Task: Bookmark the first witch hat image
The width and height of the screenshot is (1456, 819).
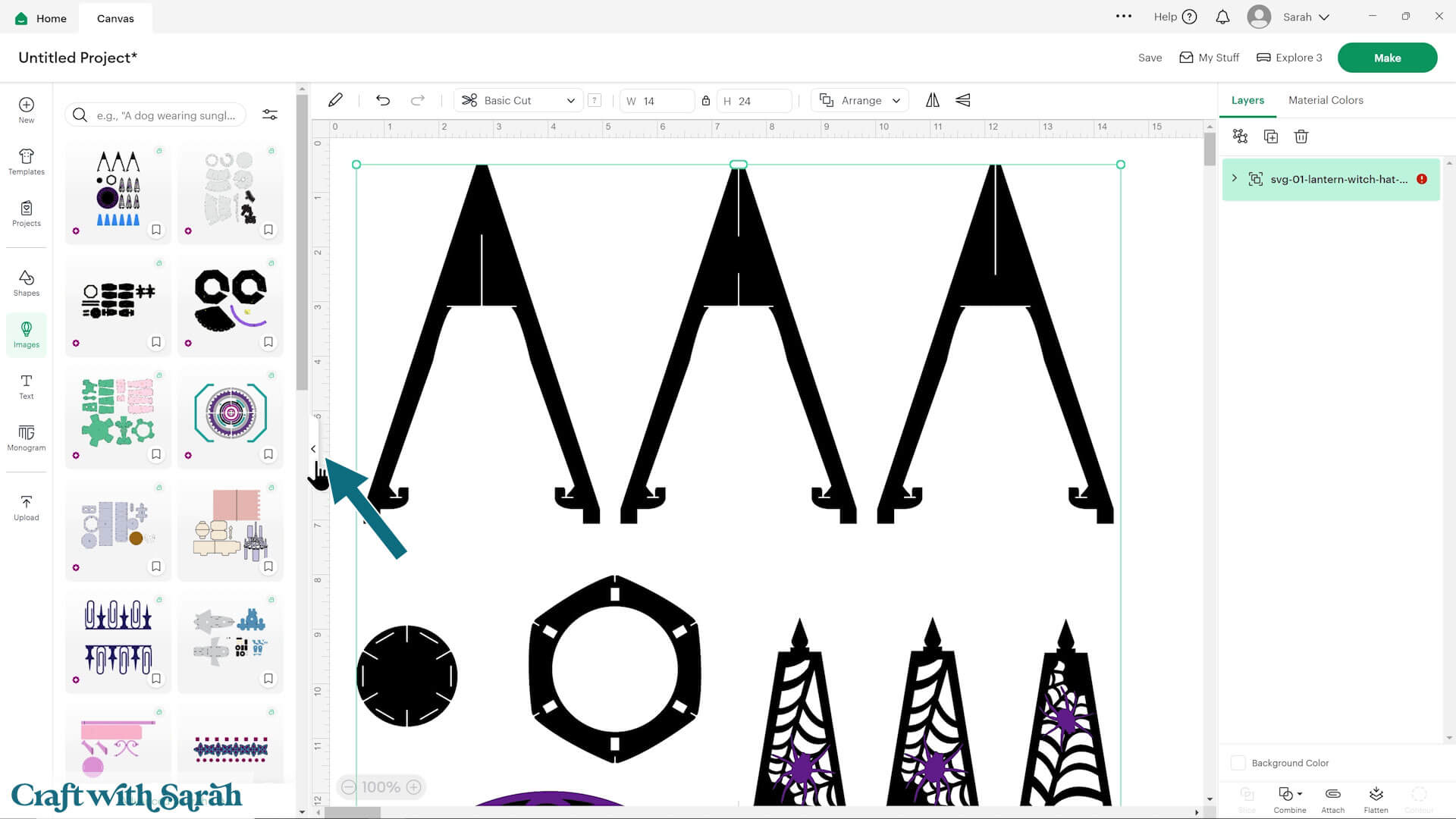Action: [x=156, y=230]
